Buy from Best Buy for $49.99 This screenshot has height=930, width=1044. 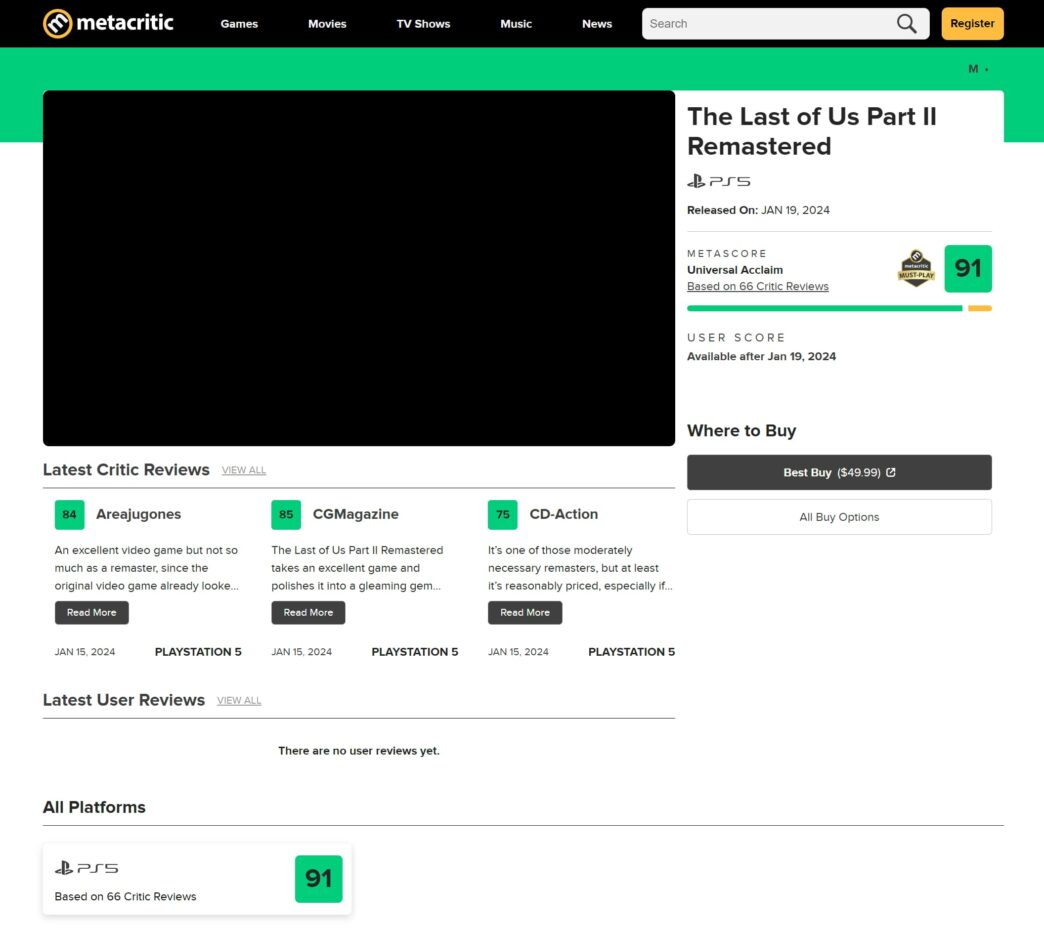click(x=839, y=472)
